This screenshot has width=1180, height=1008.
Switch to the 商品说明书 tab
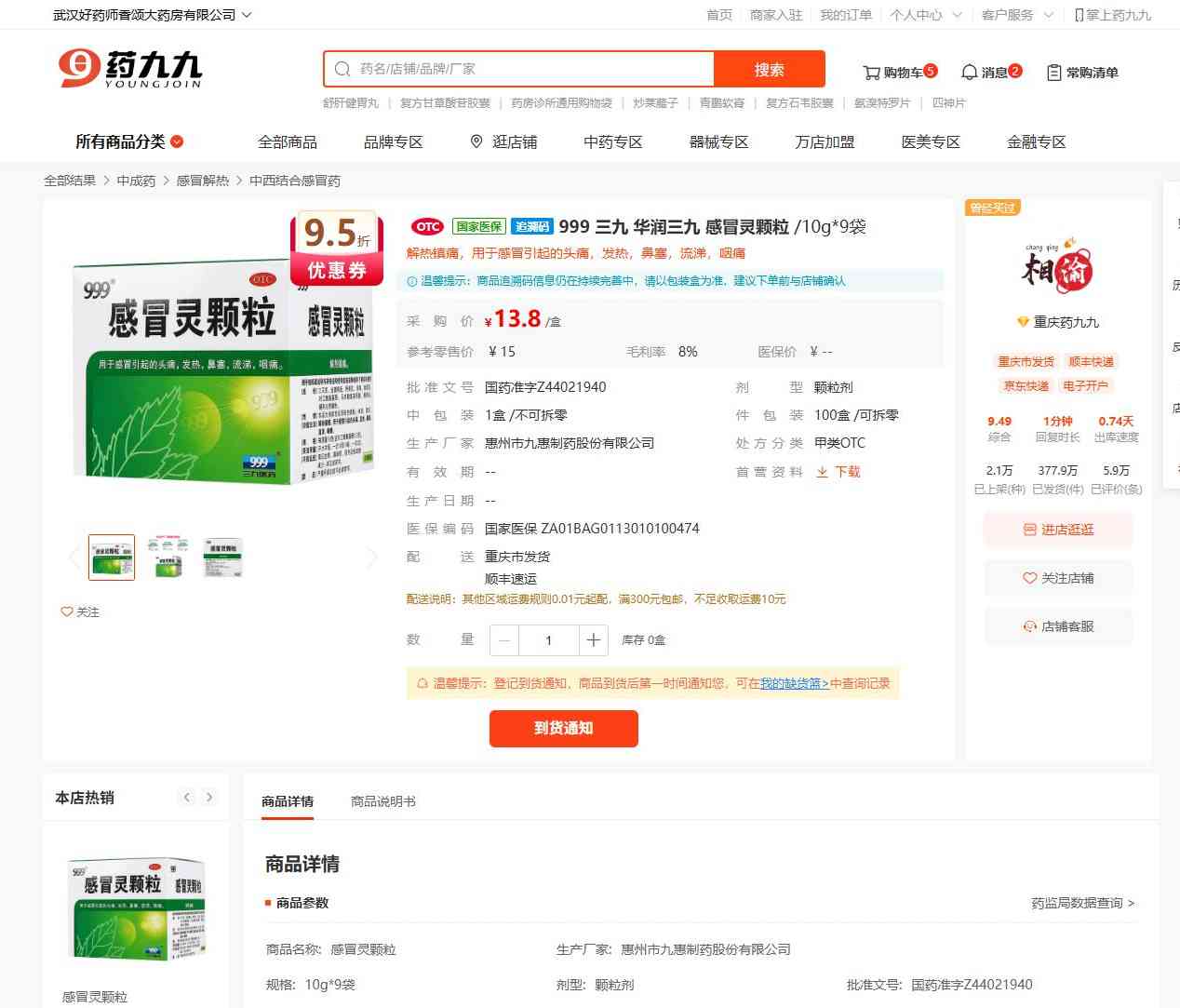pyautogui.click(x=383, y=801)
